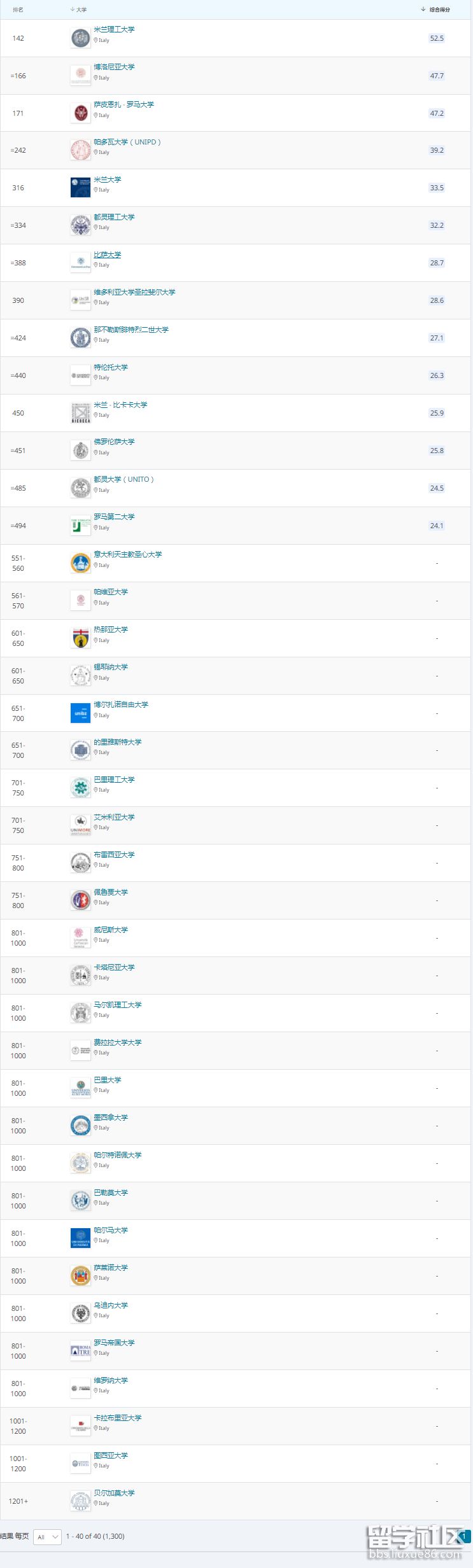
Task: Click the 排名 column header
Action: tap(18, 10)
